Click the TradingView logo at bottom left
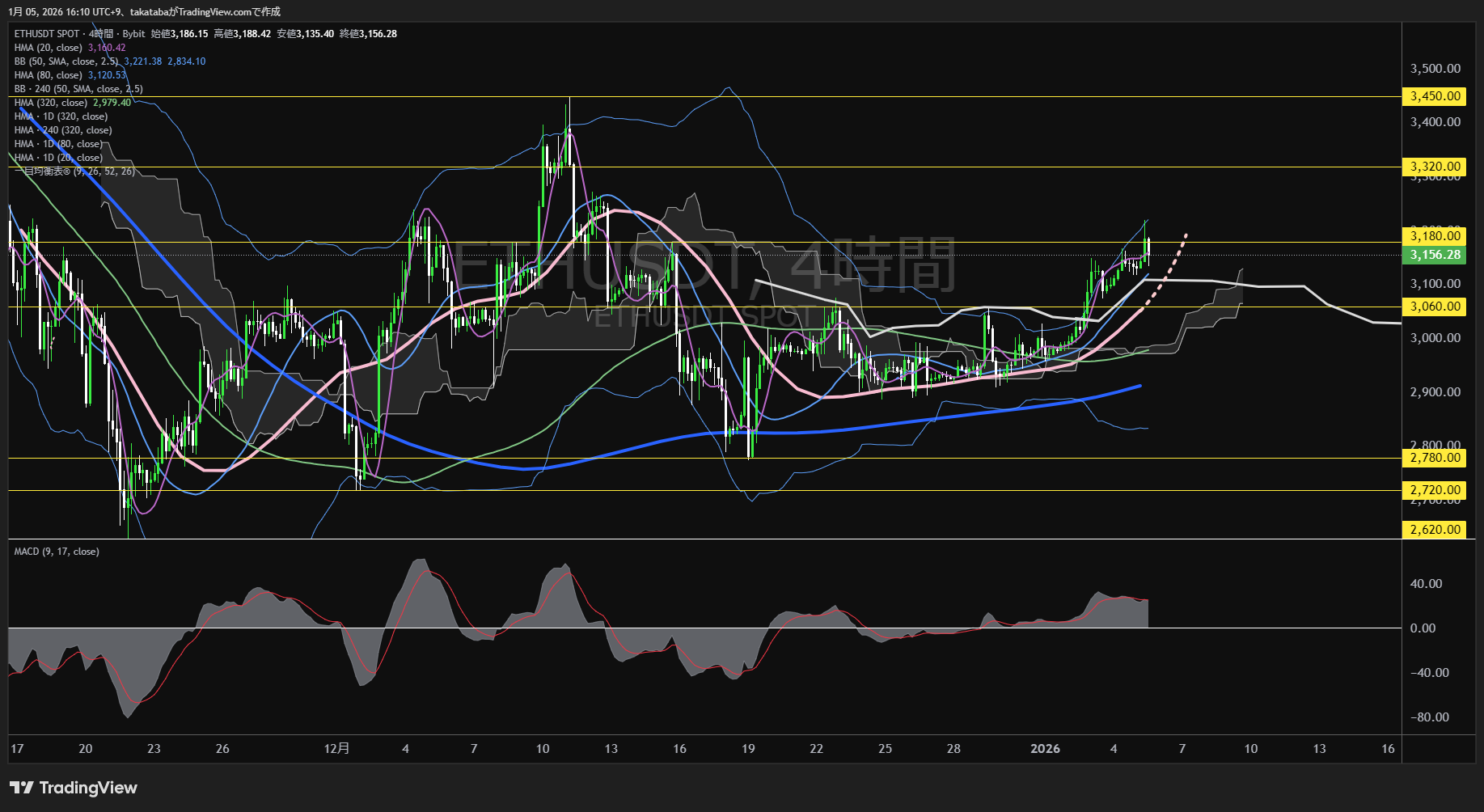The height and width of the screenshot is (812, 1484). pos(74,788)
